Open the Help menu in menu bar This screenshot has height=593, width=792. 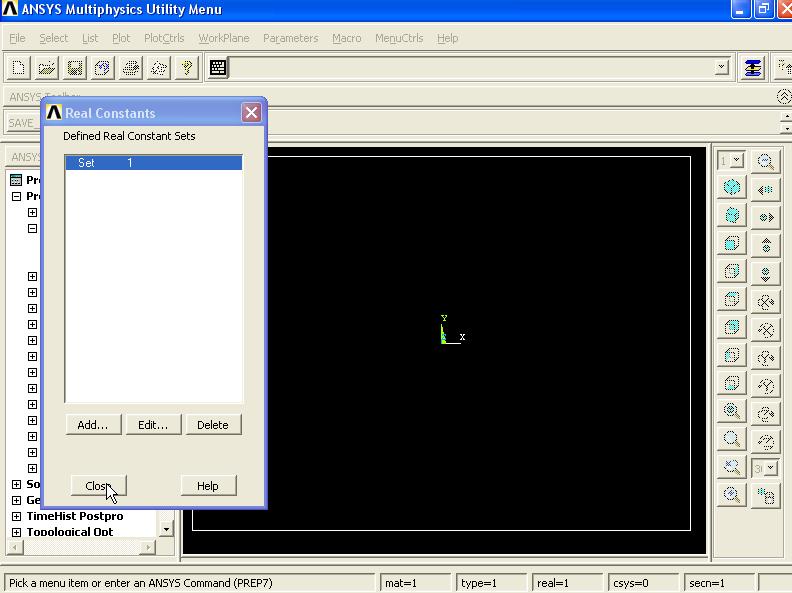click(x=448, y=38)
